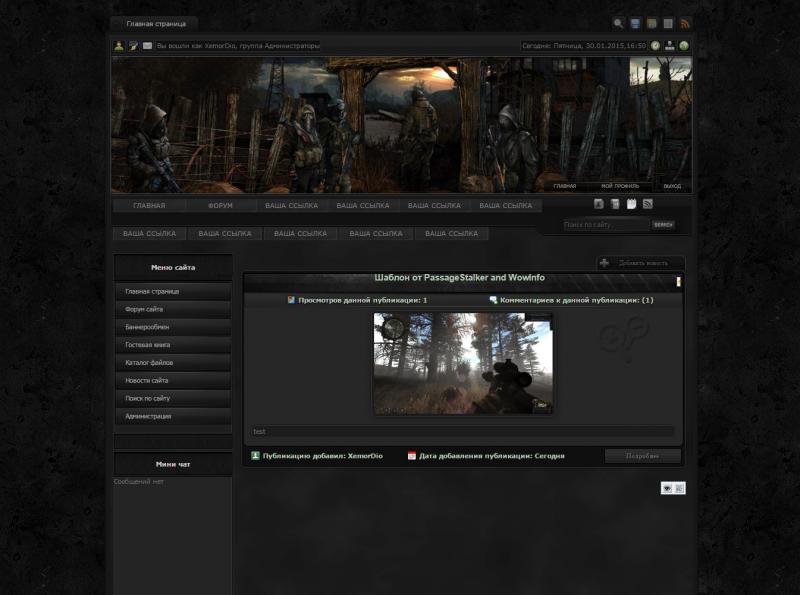Click the Подробнее button under the post
Screen dimensions: 800x595
642,456
